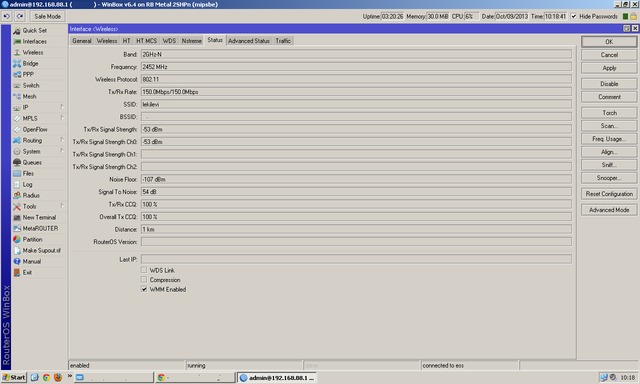Click the Advanced Mode button
Viewport: 640px width, 384px height.
point(609,210)
